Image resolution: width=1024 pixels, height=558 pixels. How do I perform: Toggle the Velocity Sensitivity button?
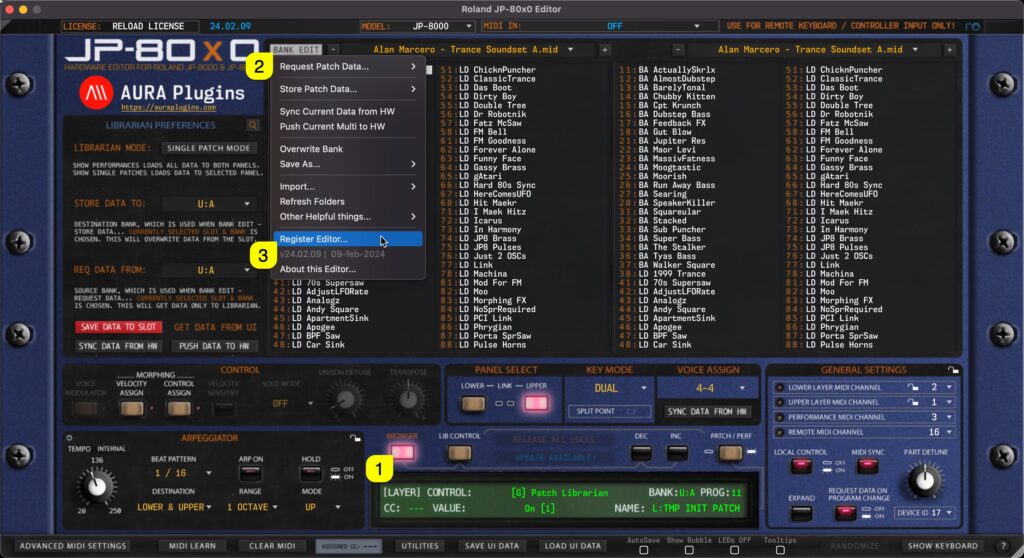[x=223, y=409]
